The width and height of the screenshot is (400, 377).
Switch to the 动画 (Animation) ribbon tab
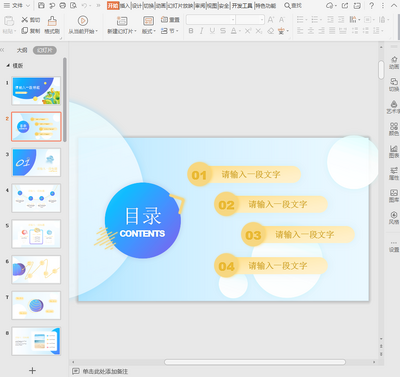point(161,6)
